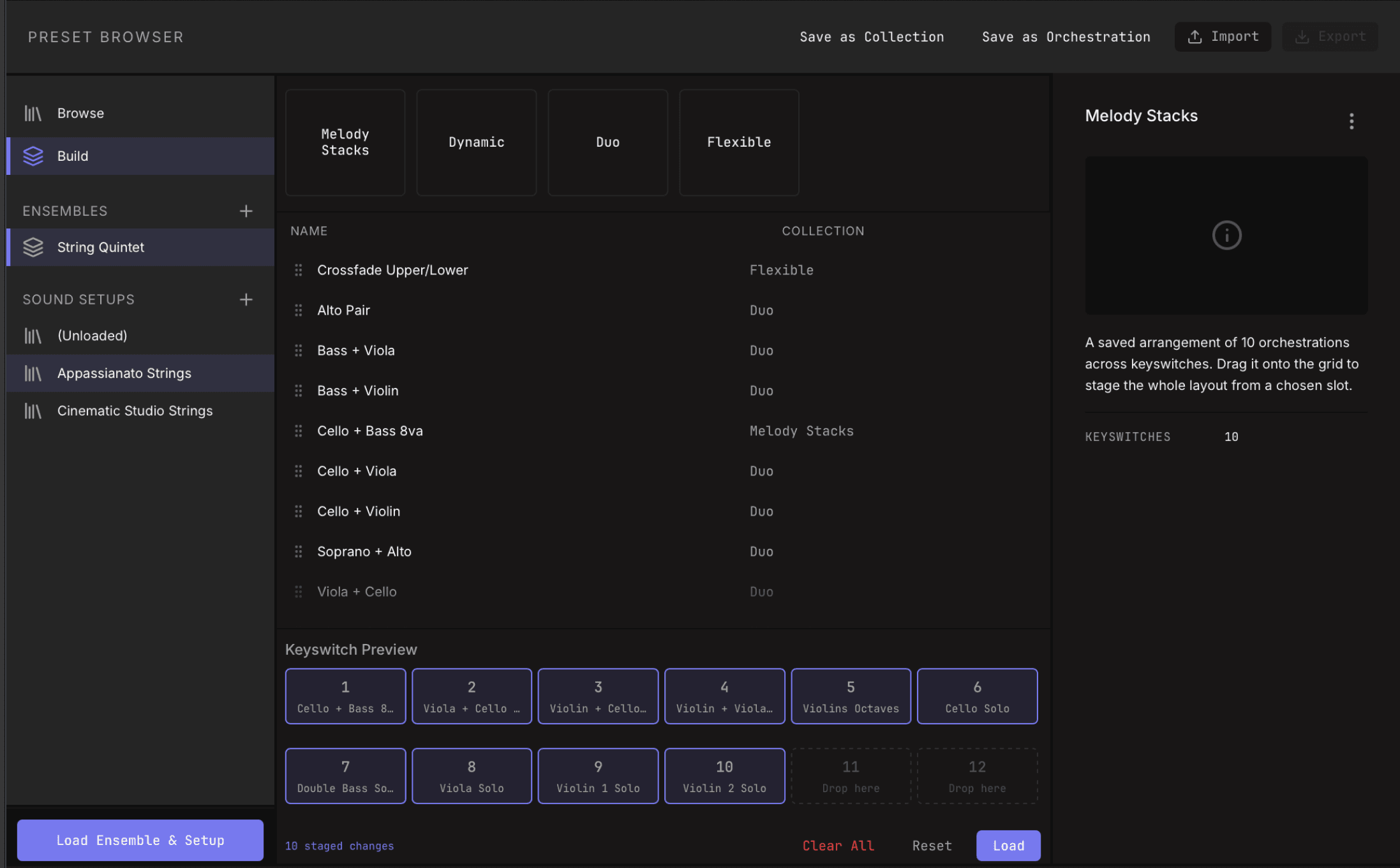
Task: Click the Cinematic Studio Strings library icon
Action: (33, 411)
